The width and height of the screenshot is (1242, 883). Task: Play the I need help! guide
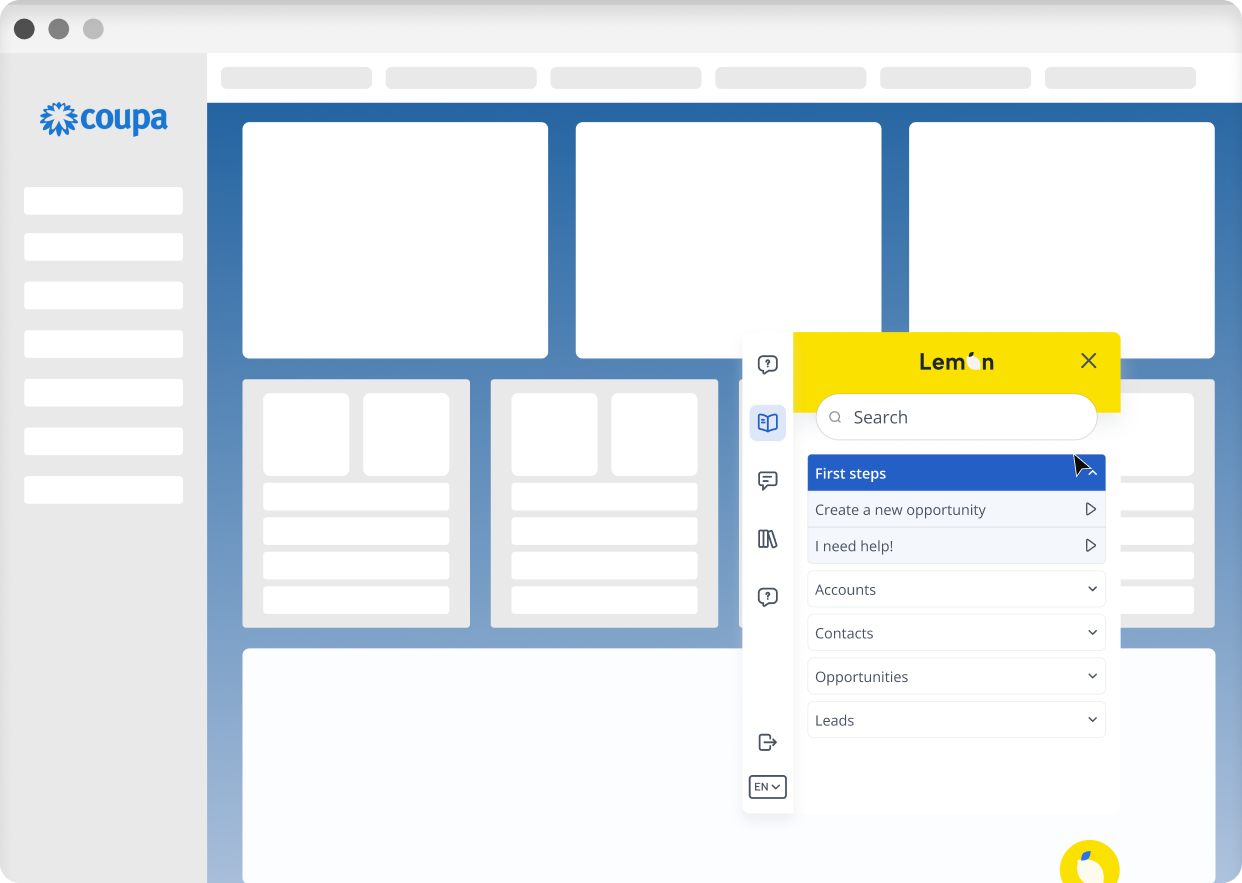[x=1091, y=545]
